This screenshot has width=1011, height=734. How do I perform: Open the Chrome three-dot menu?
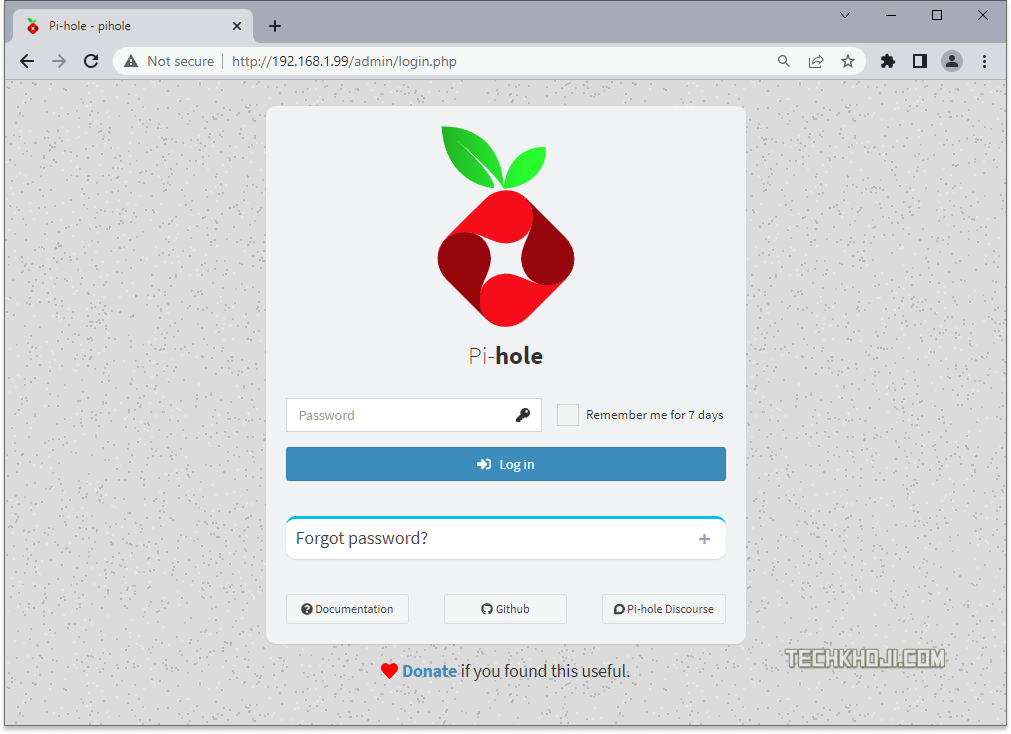pos(984,61)
